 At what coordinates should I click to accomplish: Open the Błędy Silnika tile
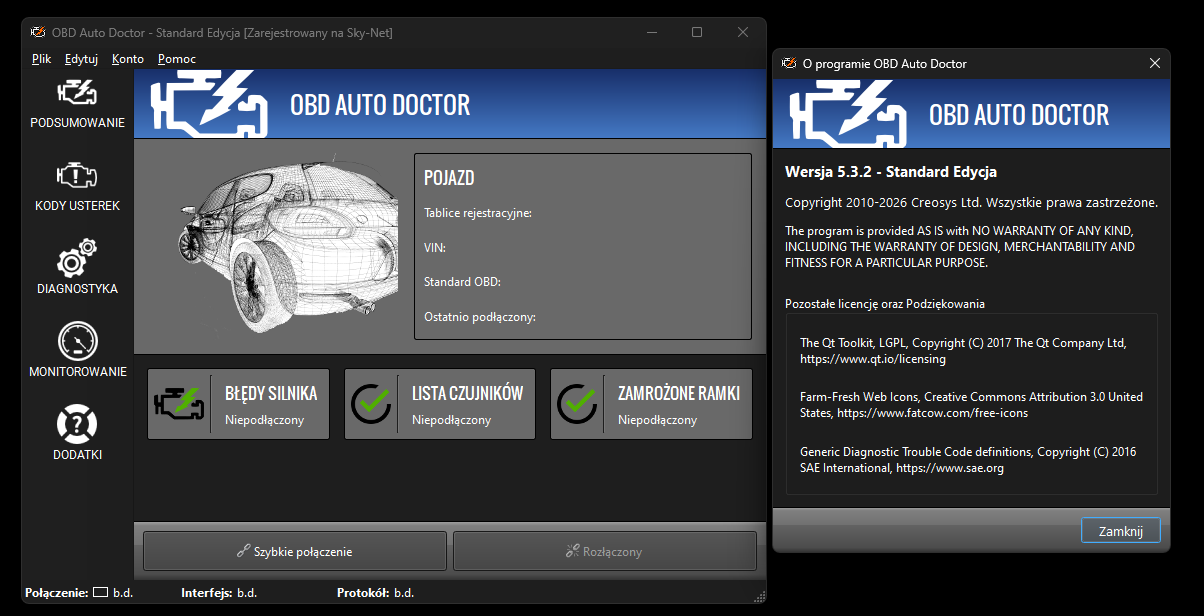[x=238, y=404]
